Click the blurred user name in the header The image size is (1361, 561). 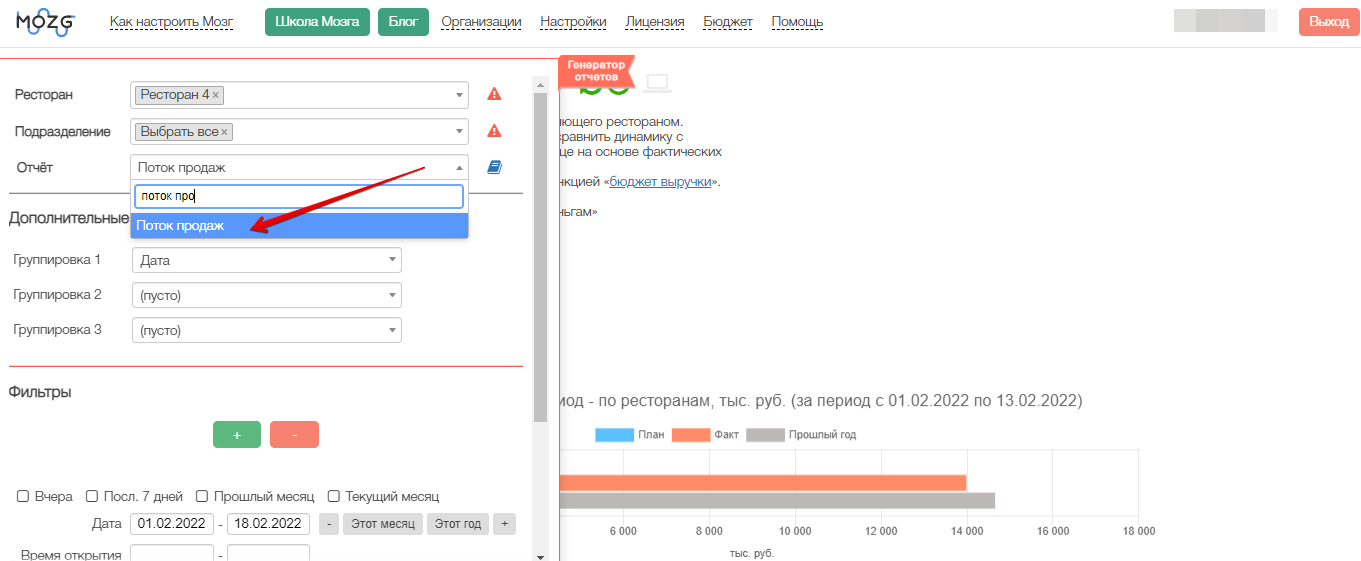tap(1226, 21)
